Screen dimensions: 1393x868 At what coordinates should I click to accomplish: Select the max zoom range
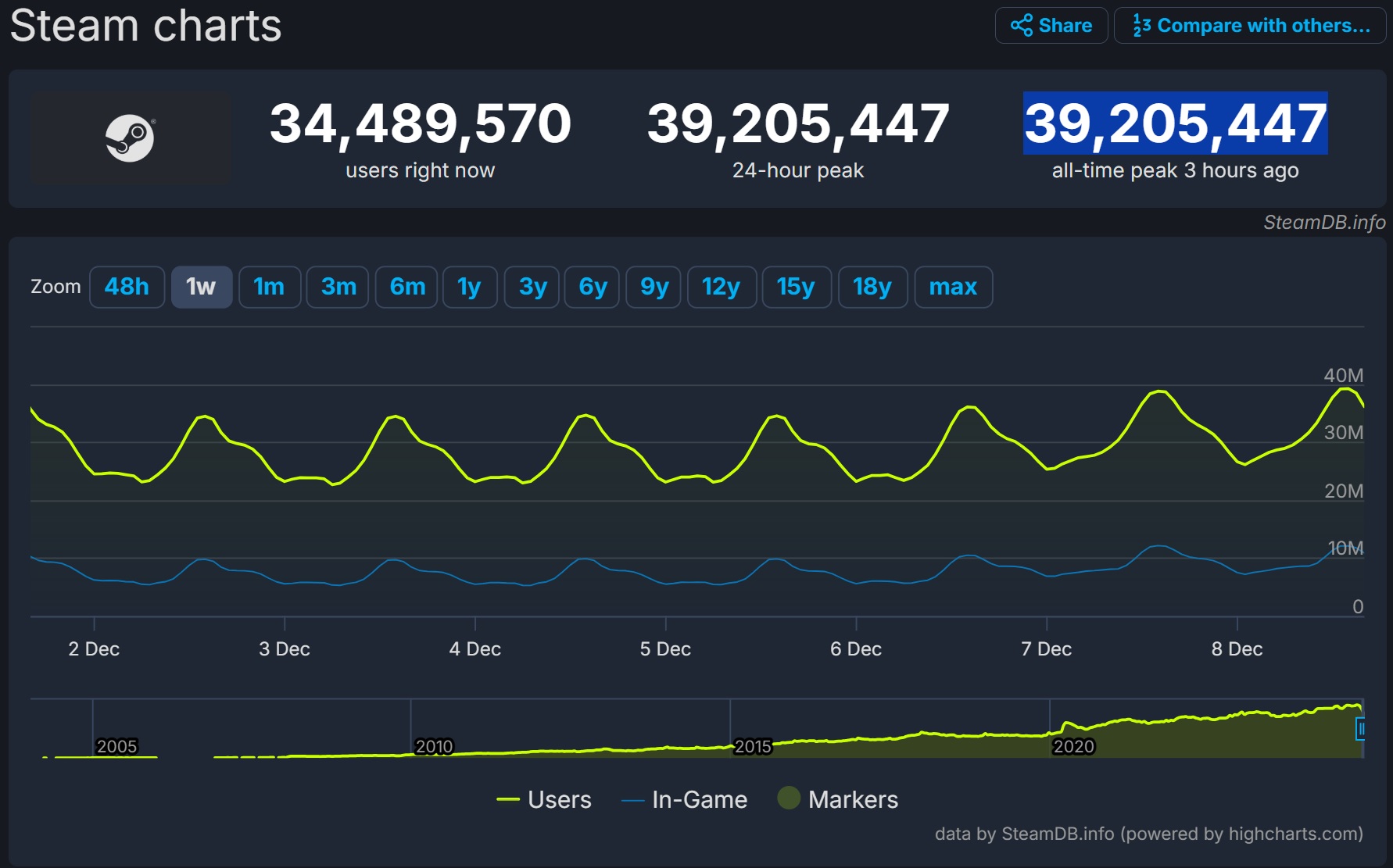pyautogui.click(x=953, y=287)
